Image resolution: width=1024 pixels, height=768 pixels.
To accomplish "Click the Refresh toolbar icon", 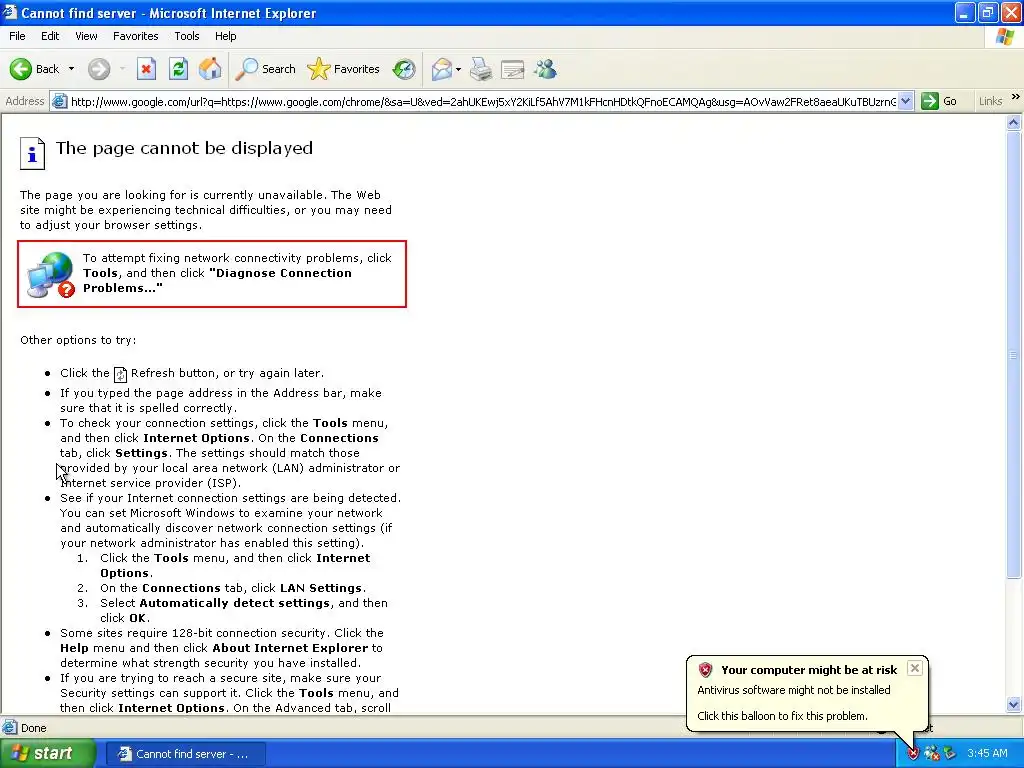I will pyautogui.click(x=178, y=69).
